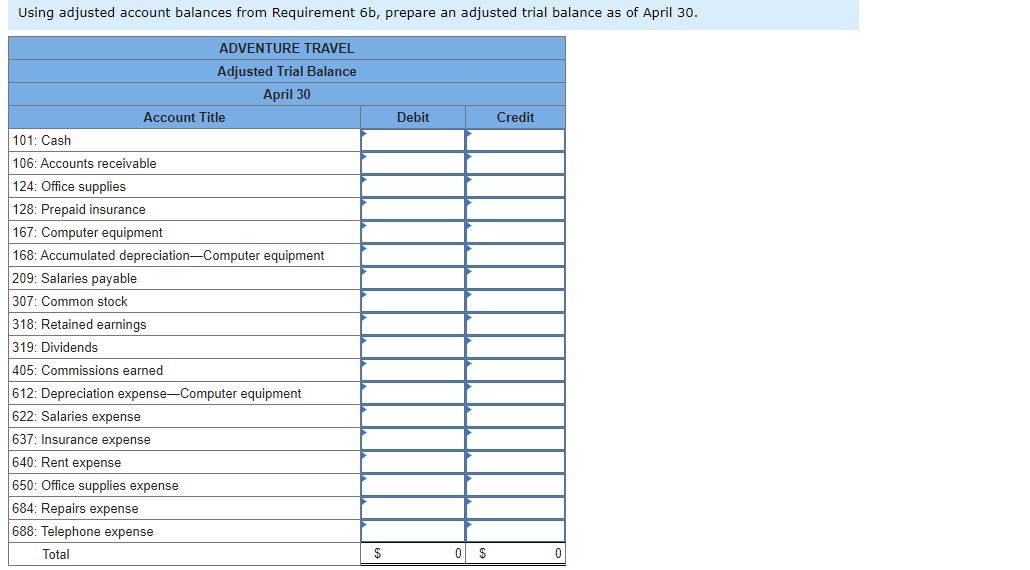Select Credit cell for Office supplies expense row 650
Image resolution: width=1030 pixels, height=570 pixels.
click(516, 485)
